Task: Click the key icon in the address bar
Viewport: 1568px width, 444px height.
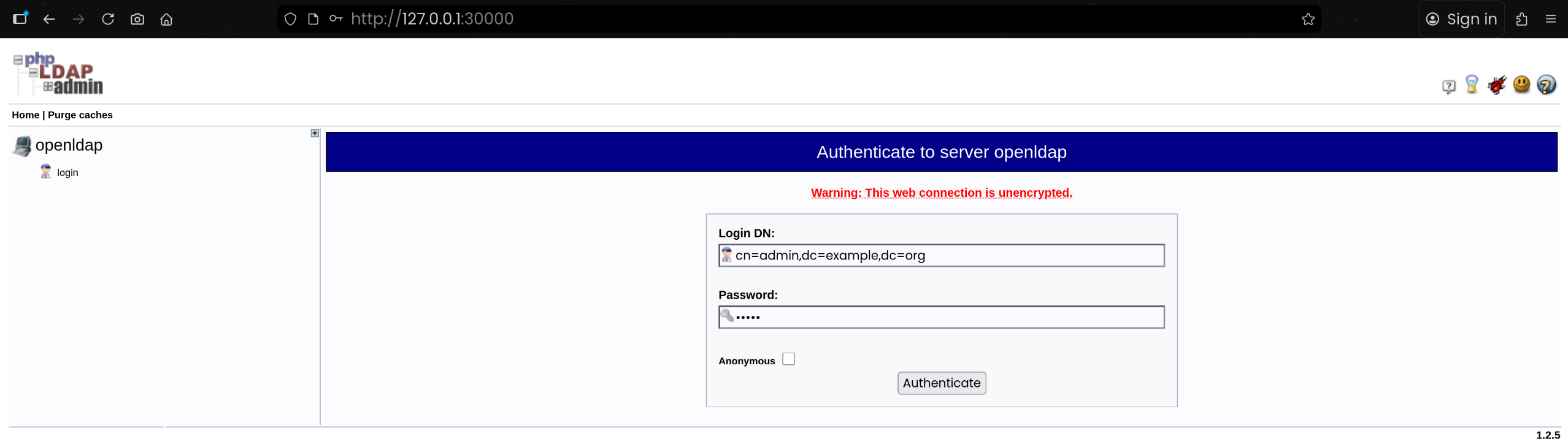Action: click(336, 19)
